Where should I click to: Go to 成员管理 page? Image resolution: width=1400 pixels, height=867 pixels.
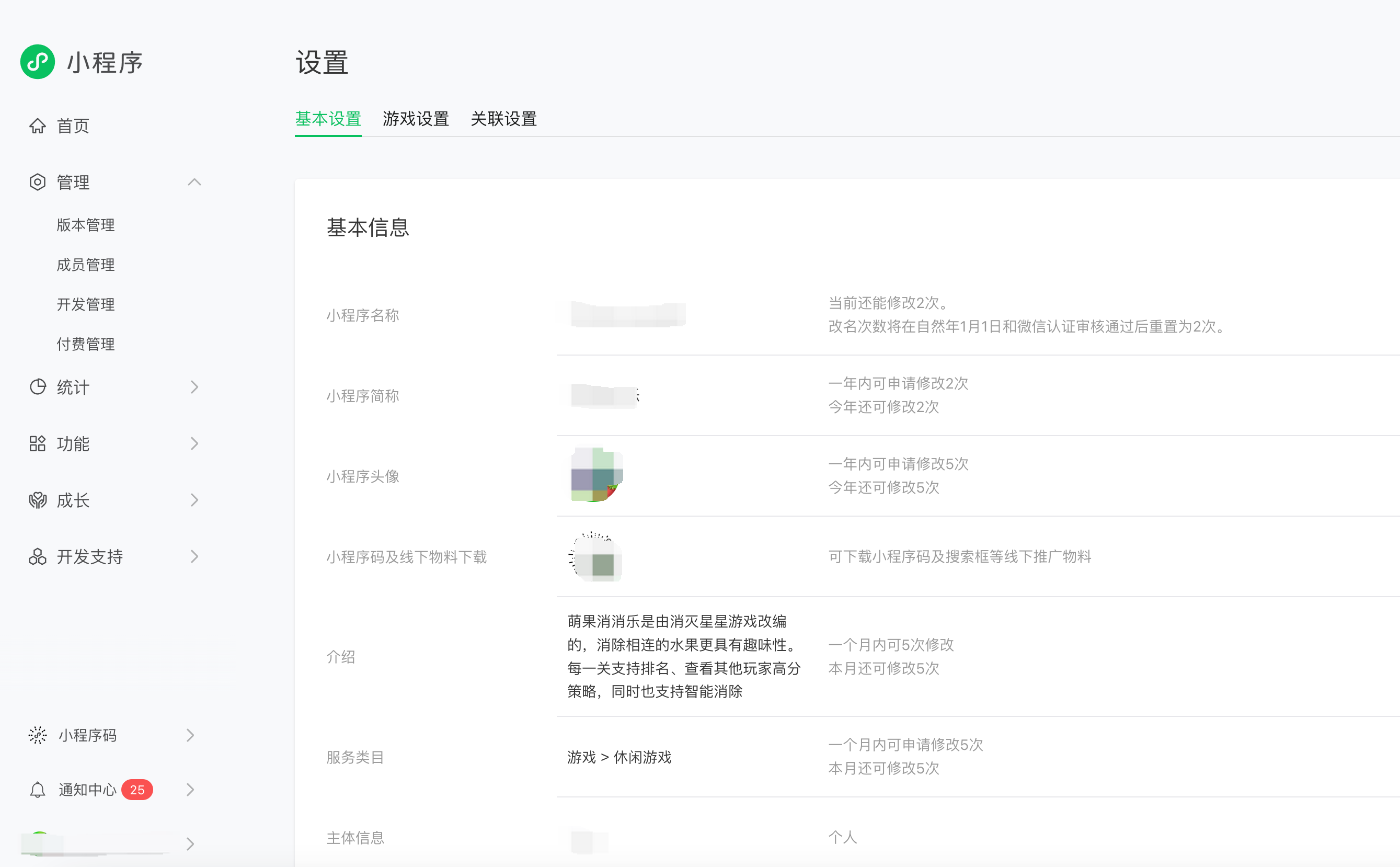85,265
